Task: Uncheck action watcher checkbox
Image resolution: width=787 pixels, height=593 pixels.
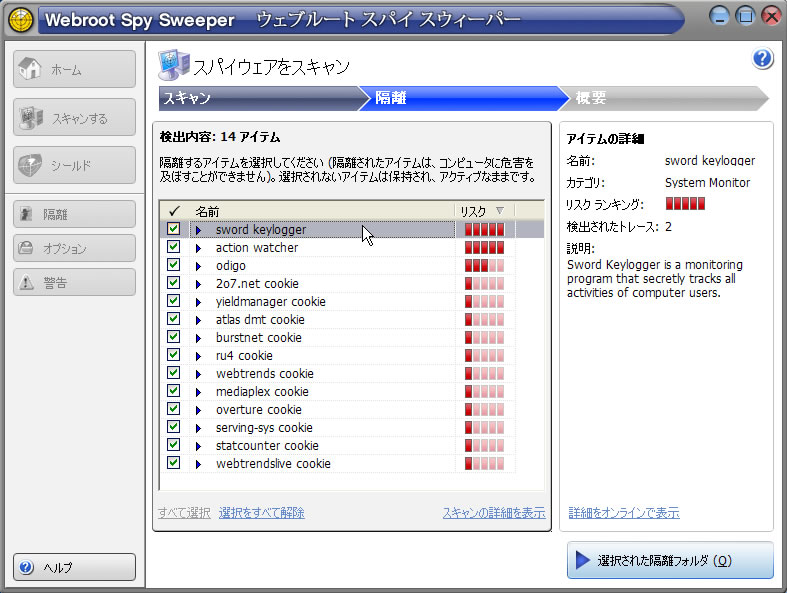Action: 174,247
